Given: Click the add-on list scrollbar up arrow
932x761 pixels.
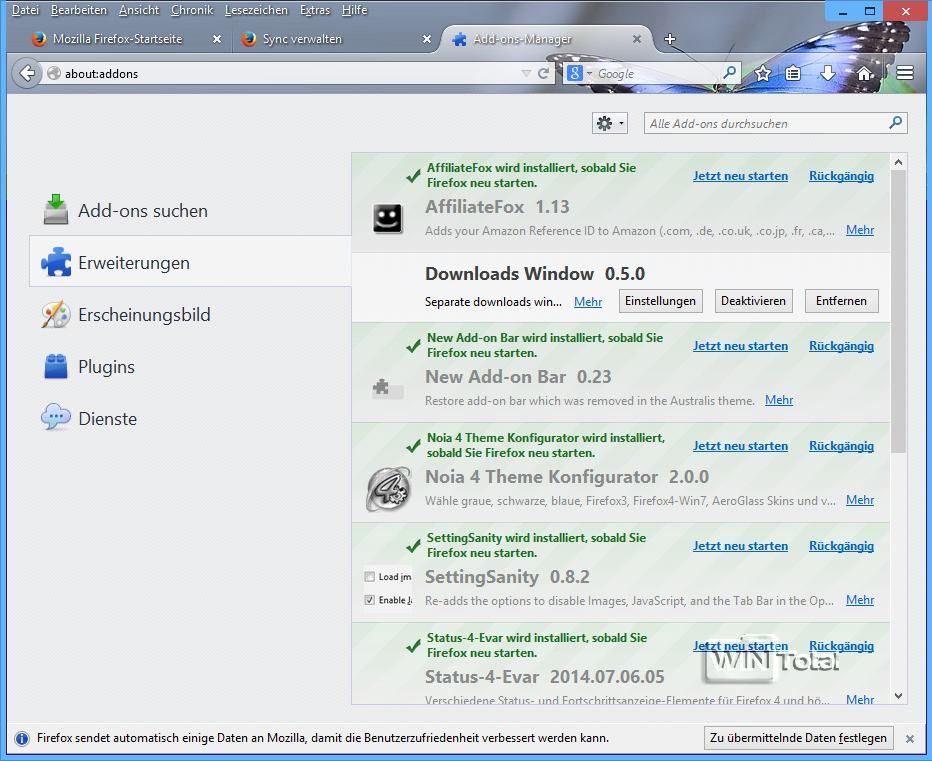Looking at the screenshot, I should (x=898, y=162).
